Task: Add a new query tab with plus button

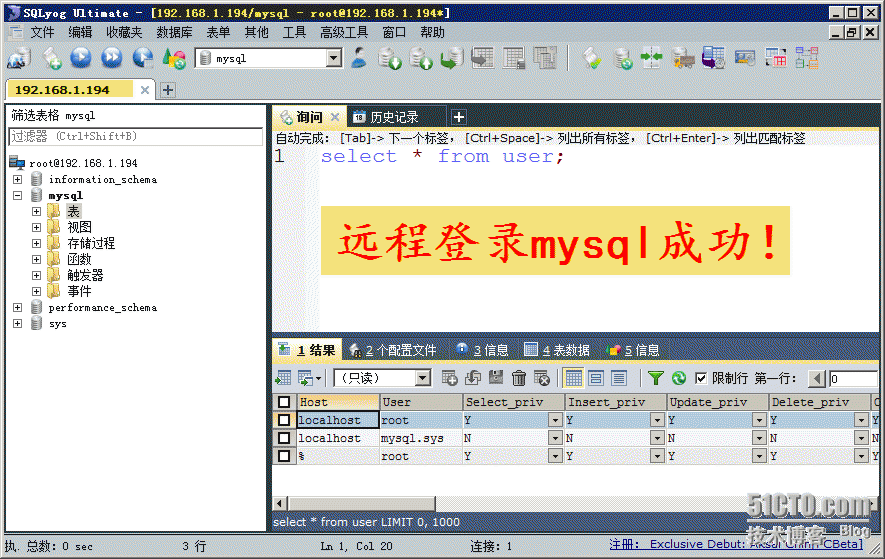Action: click(459, 117)
